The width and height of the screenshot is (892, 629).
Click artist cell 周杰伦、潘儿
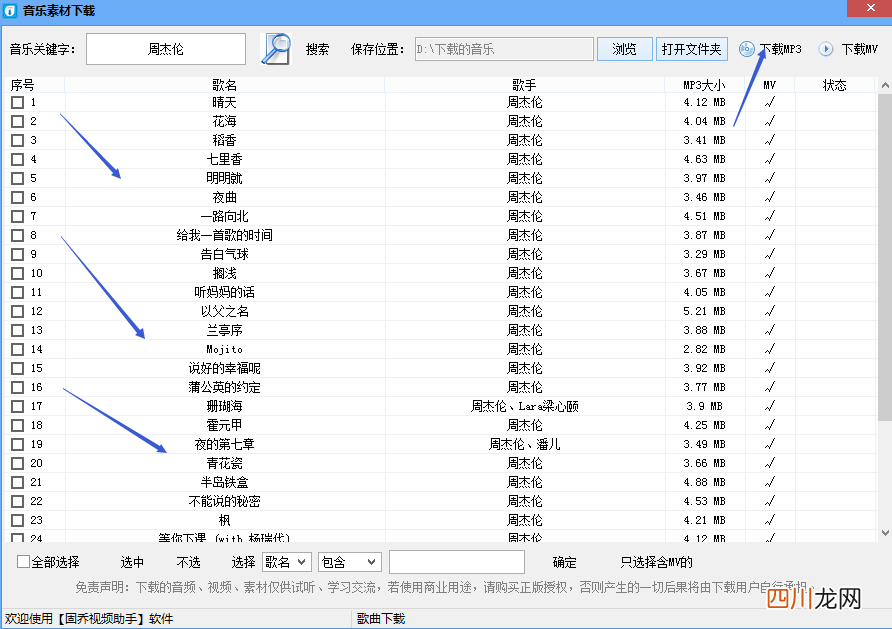tap(525, 444)
